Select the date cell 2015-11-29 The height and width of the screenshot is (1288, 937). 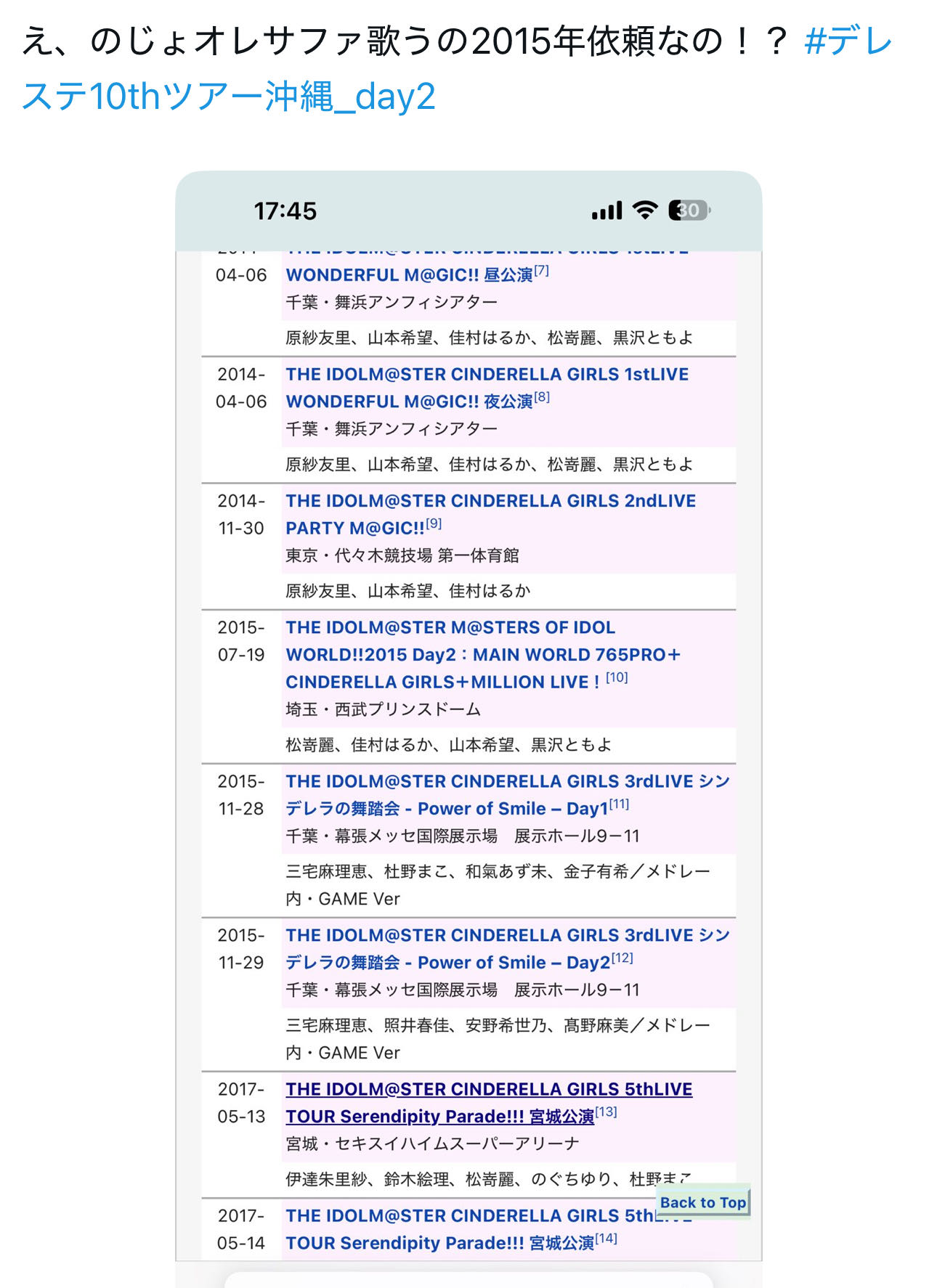241,949
